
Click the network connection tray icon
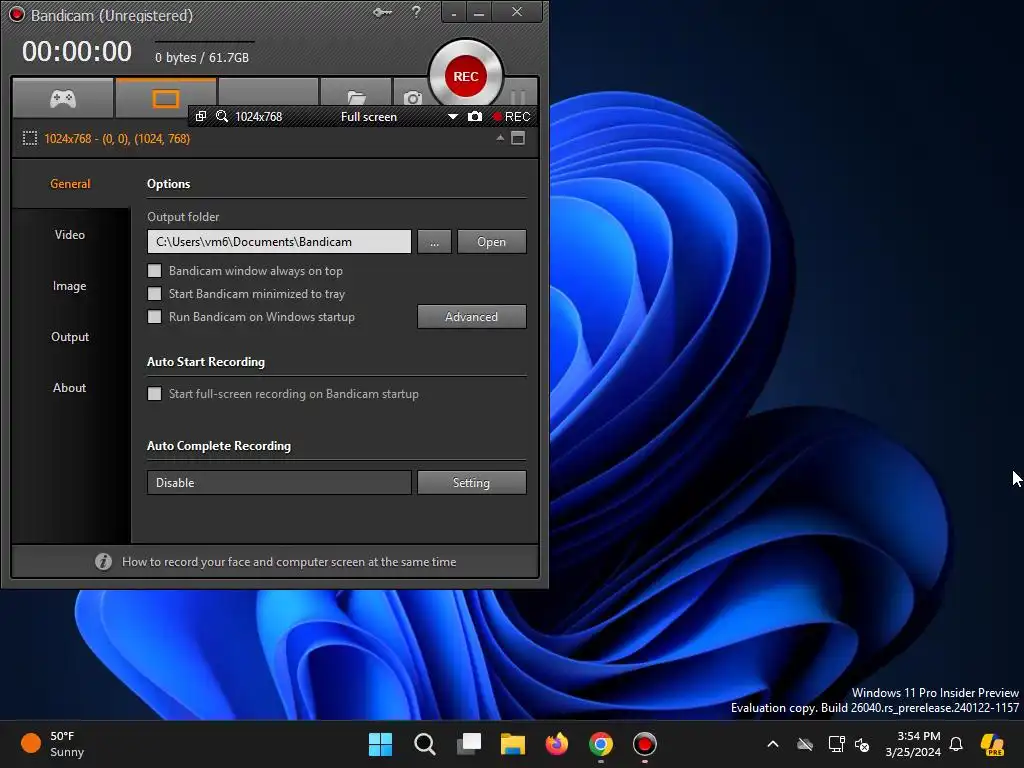837,744
